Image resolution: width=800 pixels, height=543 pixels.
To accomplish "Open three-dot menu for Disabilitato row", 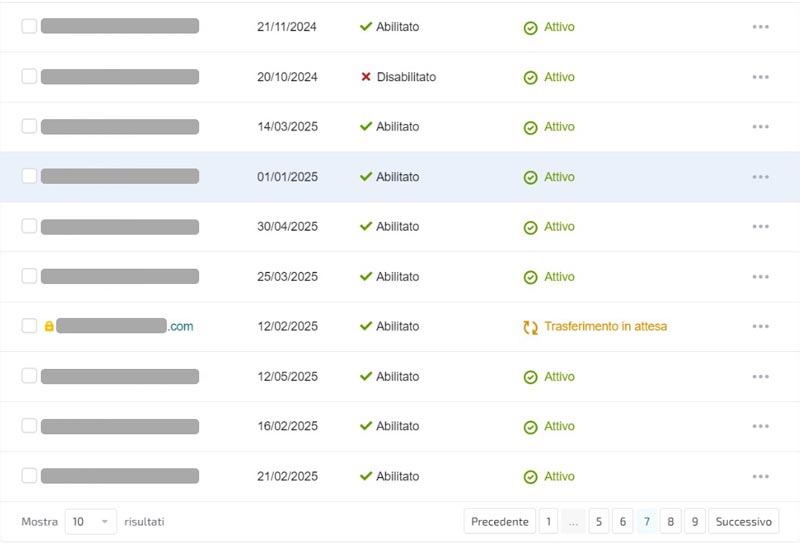I will coord(760,77).
